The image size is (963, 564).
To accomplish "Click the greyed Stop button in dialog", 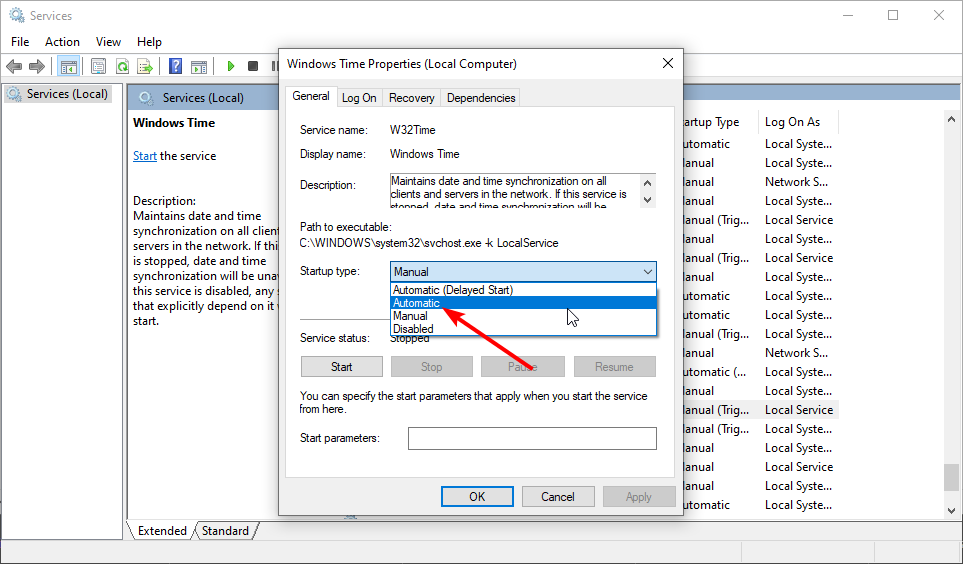I will click(432, 367).
